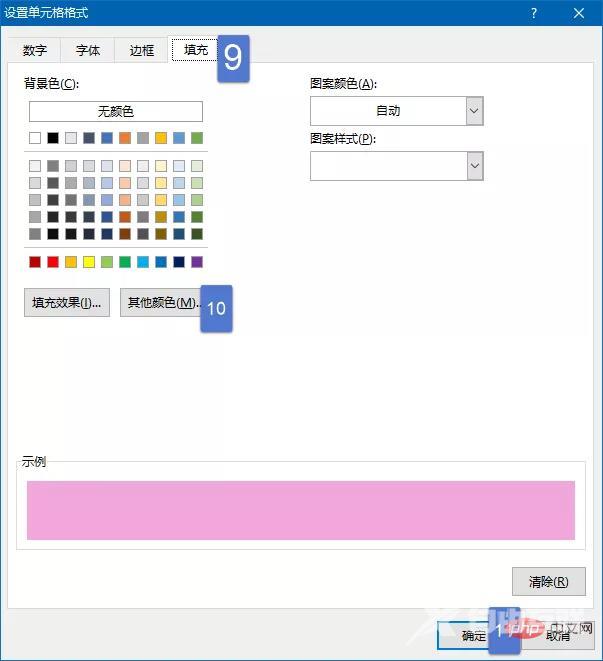603x661 pixels.
Task: Choose the 无颜色 option
Action: (115, 111)
